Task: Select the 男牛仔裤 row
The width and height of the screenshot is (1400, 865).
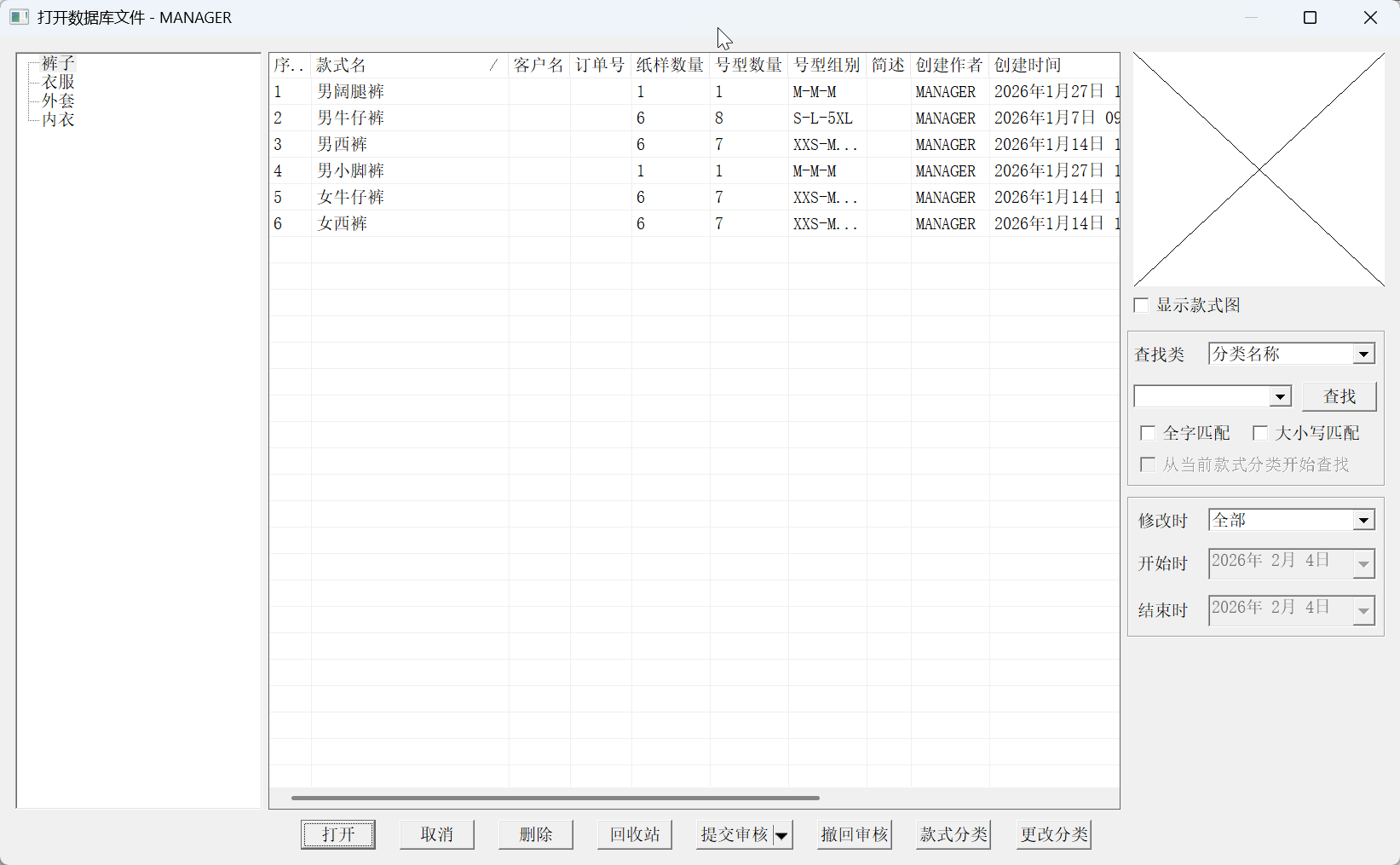Action: [x=351, y=118]
